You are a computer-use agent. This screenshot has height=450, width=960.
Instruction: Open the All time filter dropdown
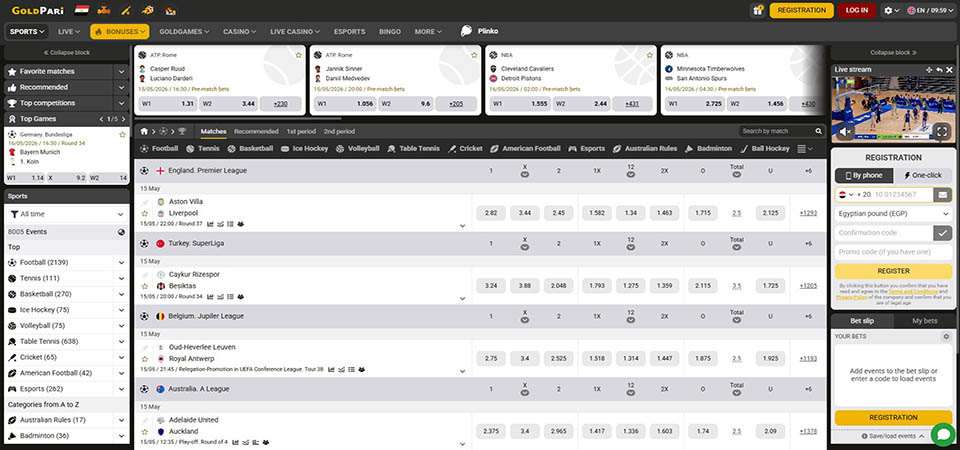(67, 214)
